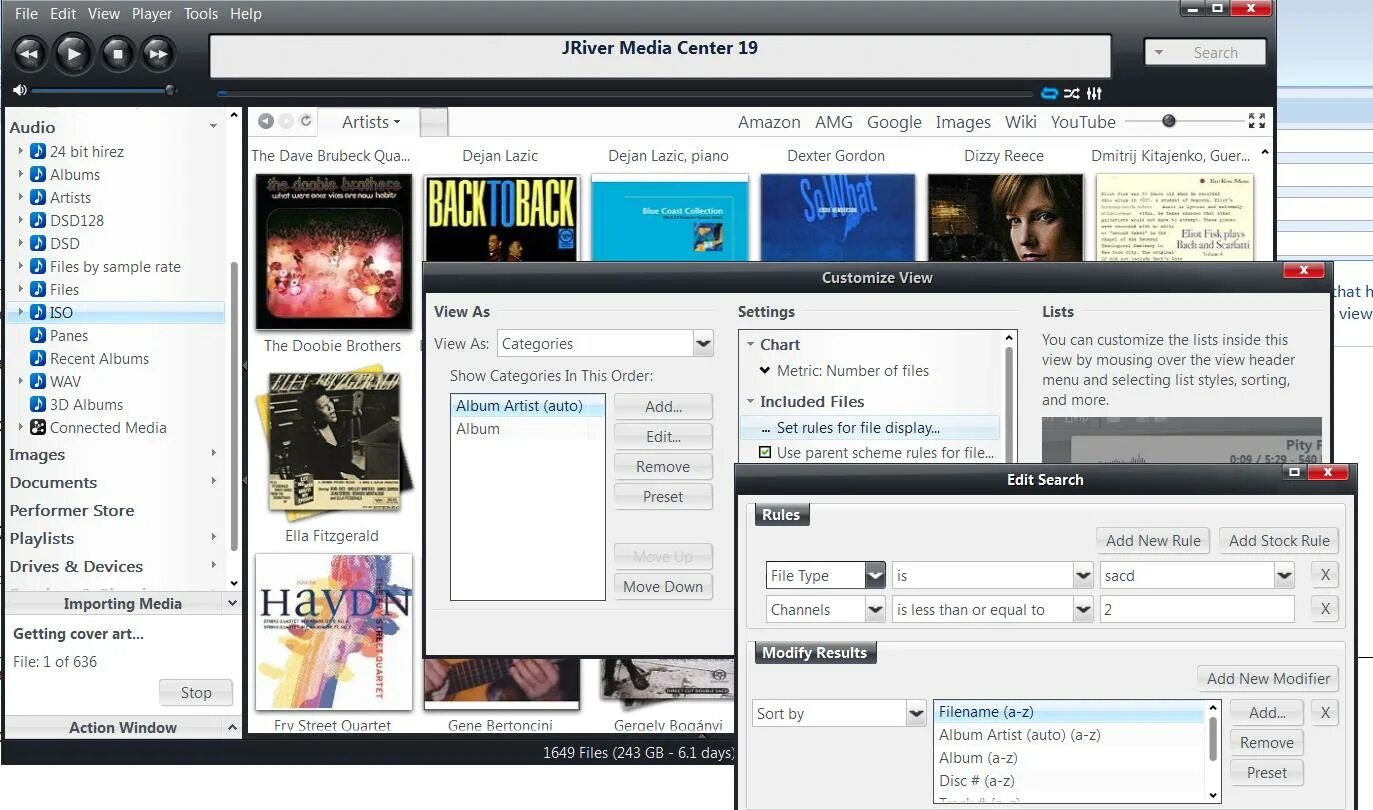The height and width of the screenshot is (810, 1373).
Task: Toggle Use parent scheme rules checkbox
Action: coord(765,452)
